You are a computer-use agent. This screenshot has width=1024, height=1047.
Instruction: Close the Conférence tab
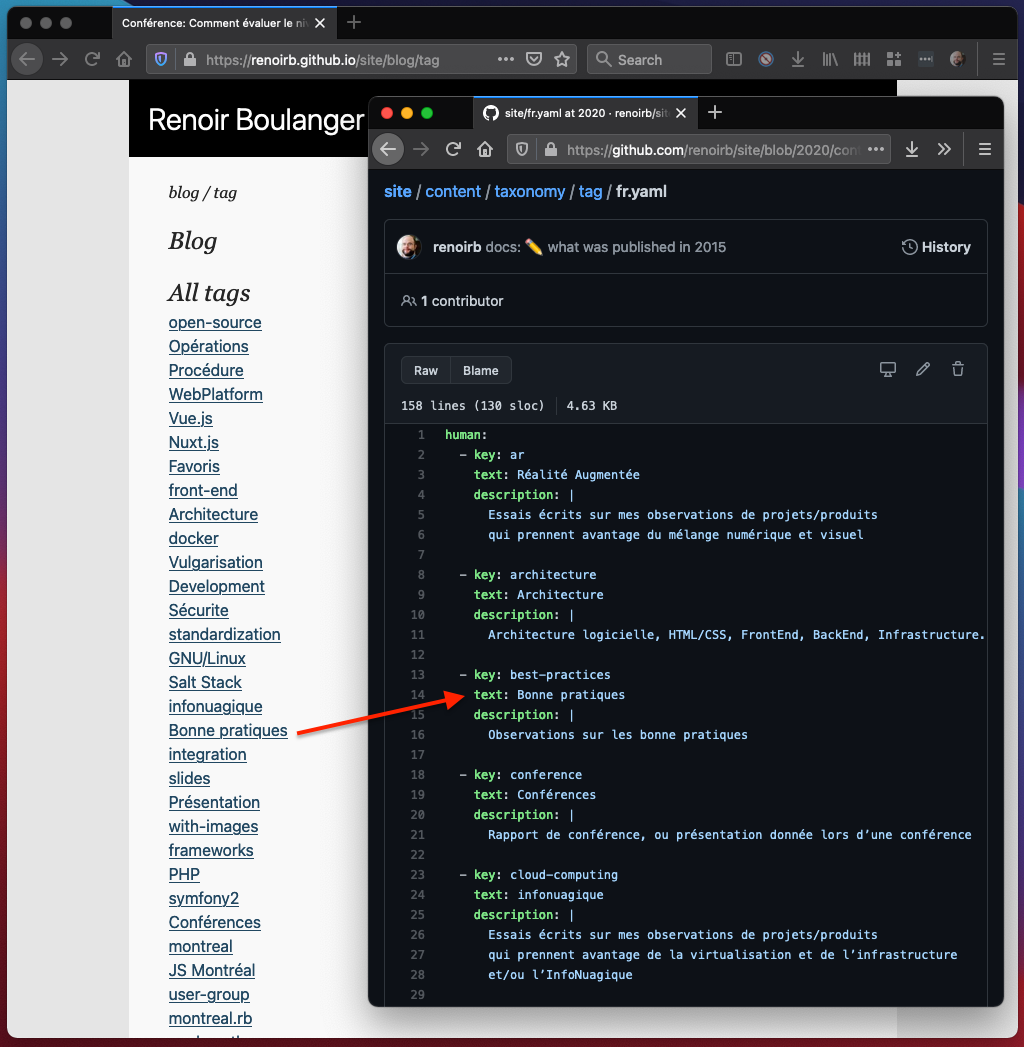[320, 23]
